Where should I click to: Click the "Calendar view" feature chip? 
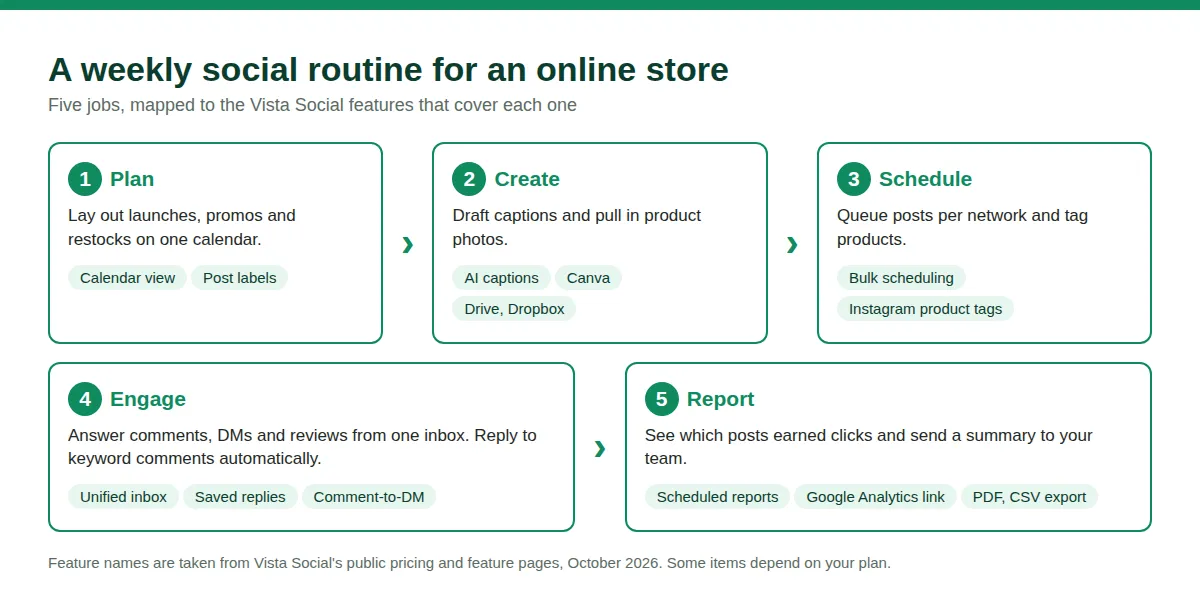(x=127, y=278)
